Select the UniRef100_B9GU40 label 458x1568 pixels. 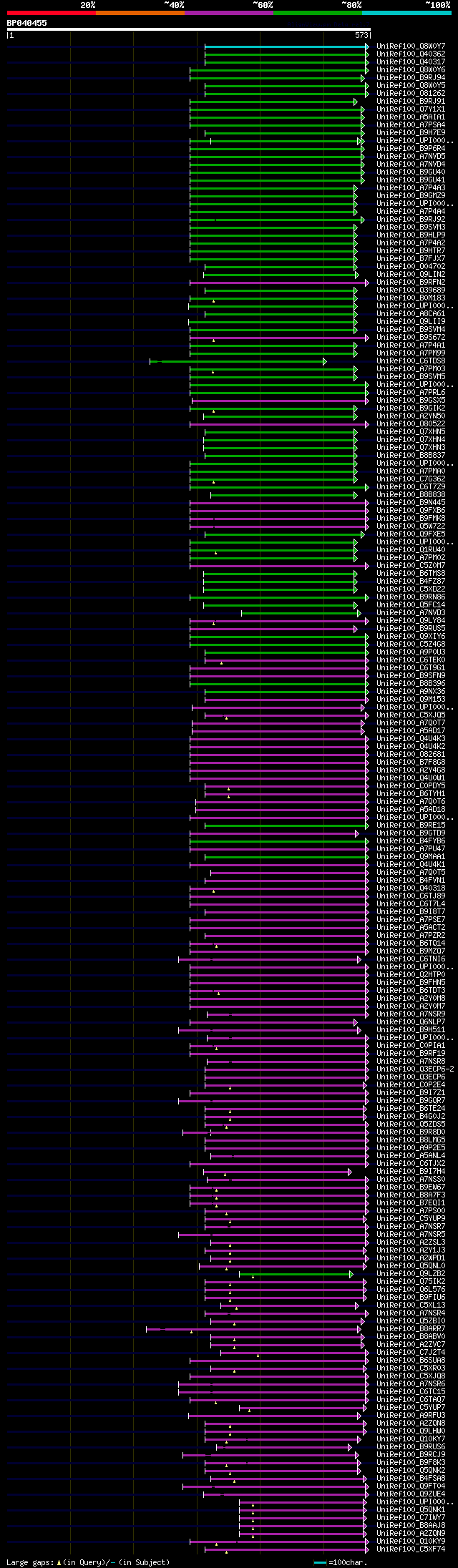tap(411, 172)
